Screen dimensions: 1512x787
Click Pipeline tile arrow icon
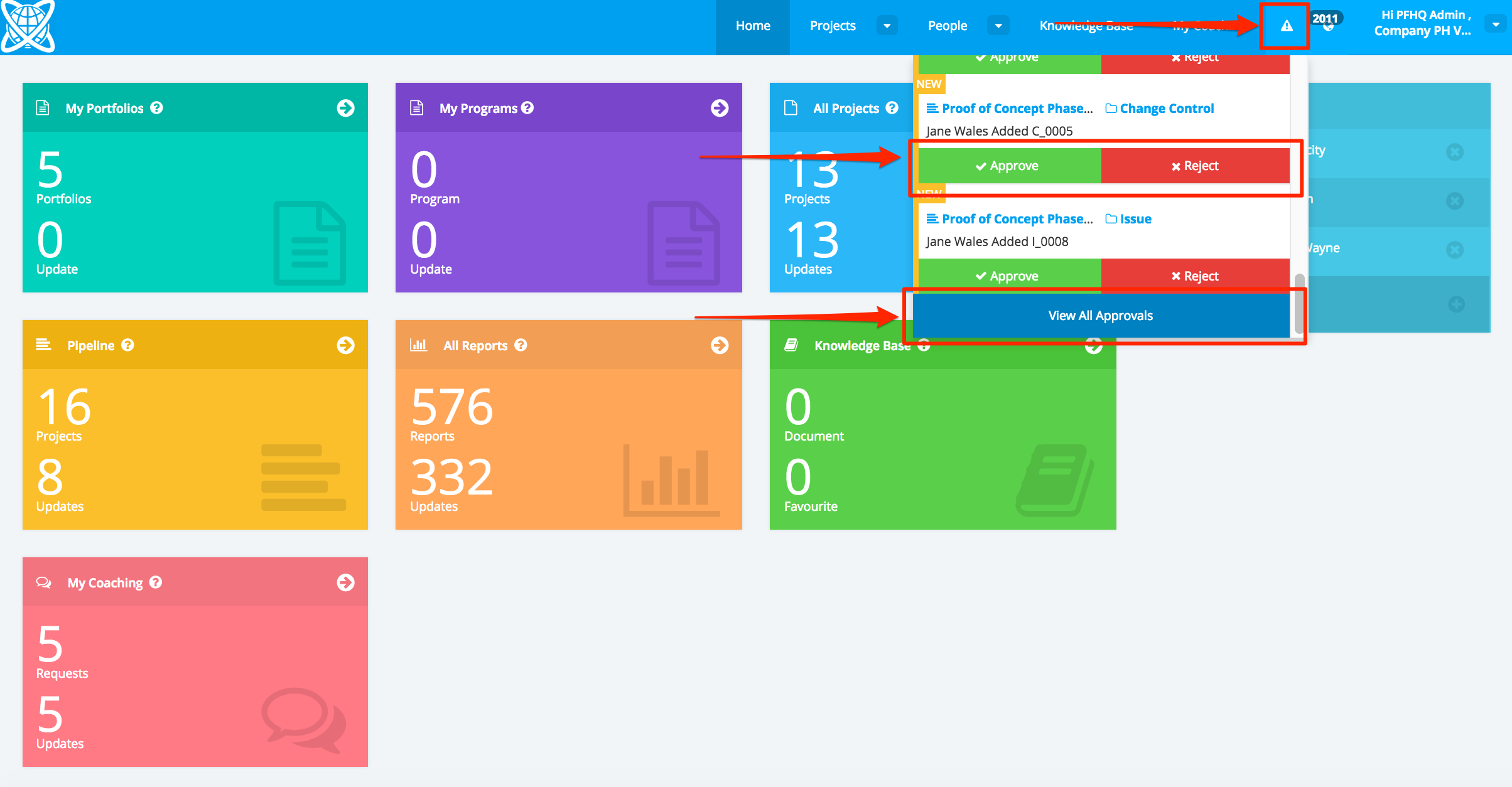[x=345, y=345]
